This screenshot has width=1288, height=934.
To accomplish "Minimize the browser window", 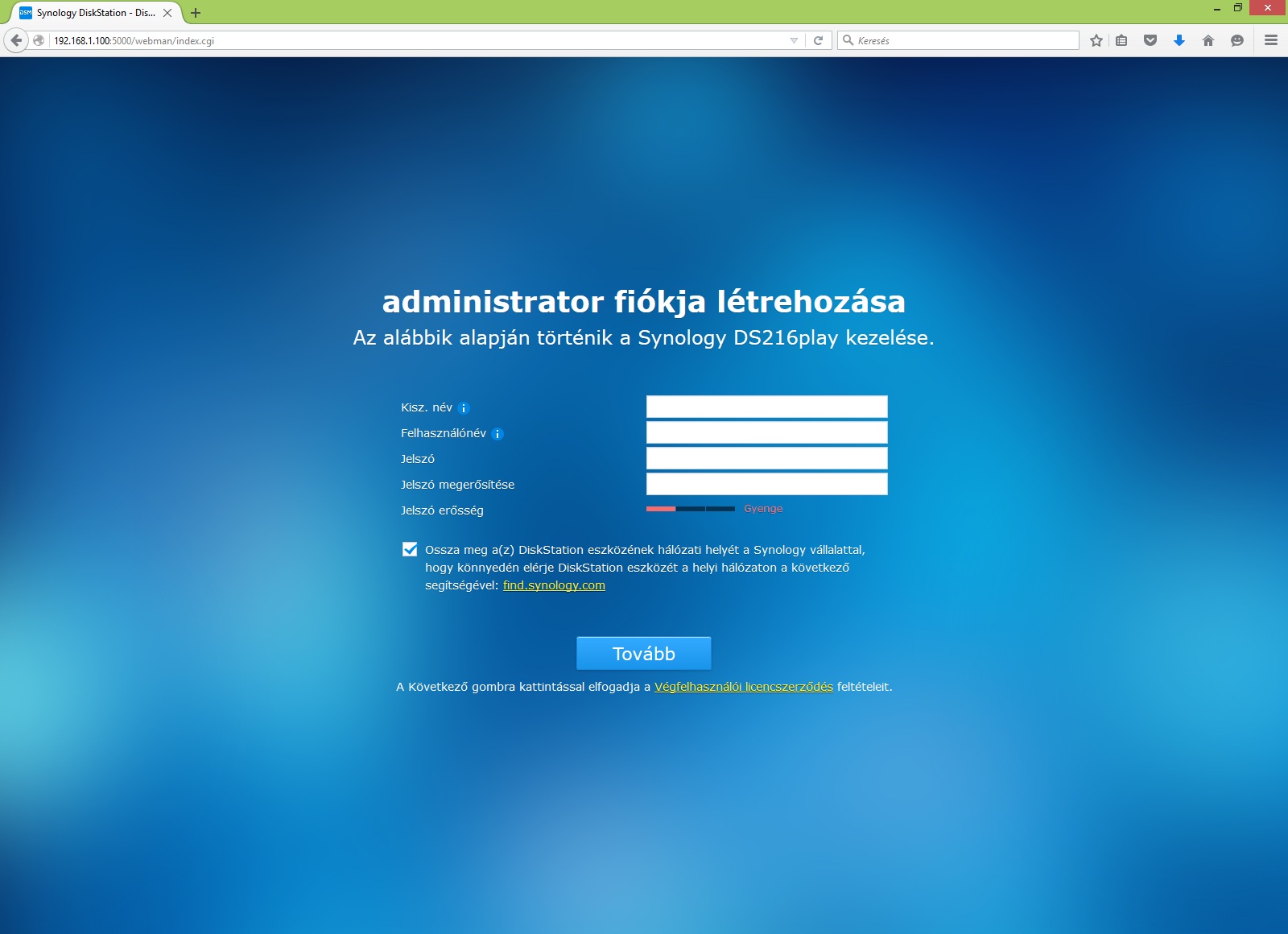I will click(1217, 8).
